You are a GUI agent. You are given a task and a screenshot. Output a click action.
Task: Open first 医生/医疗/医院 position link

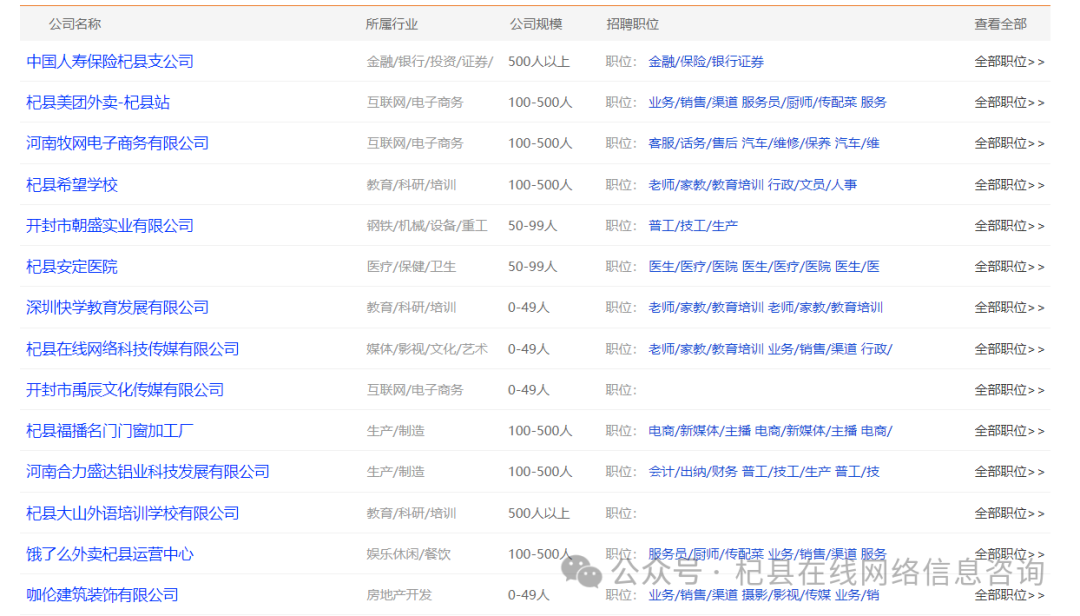point(693,267)
